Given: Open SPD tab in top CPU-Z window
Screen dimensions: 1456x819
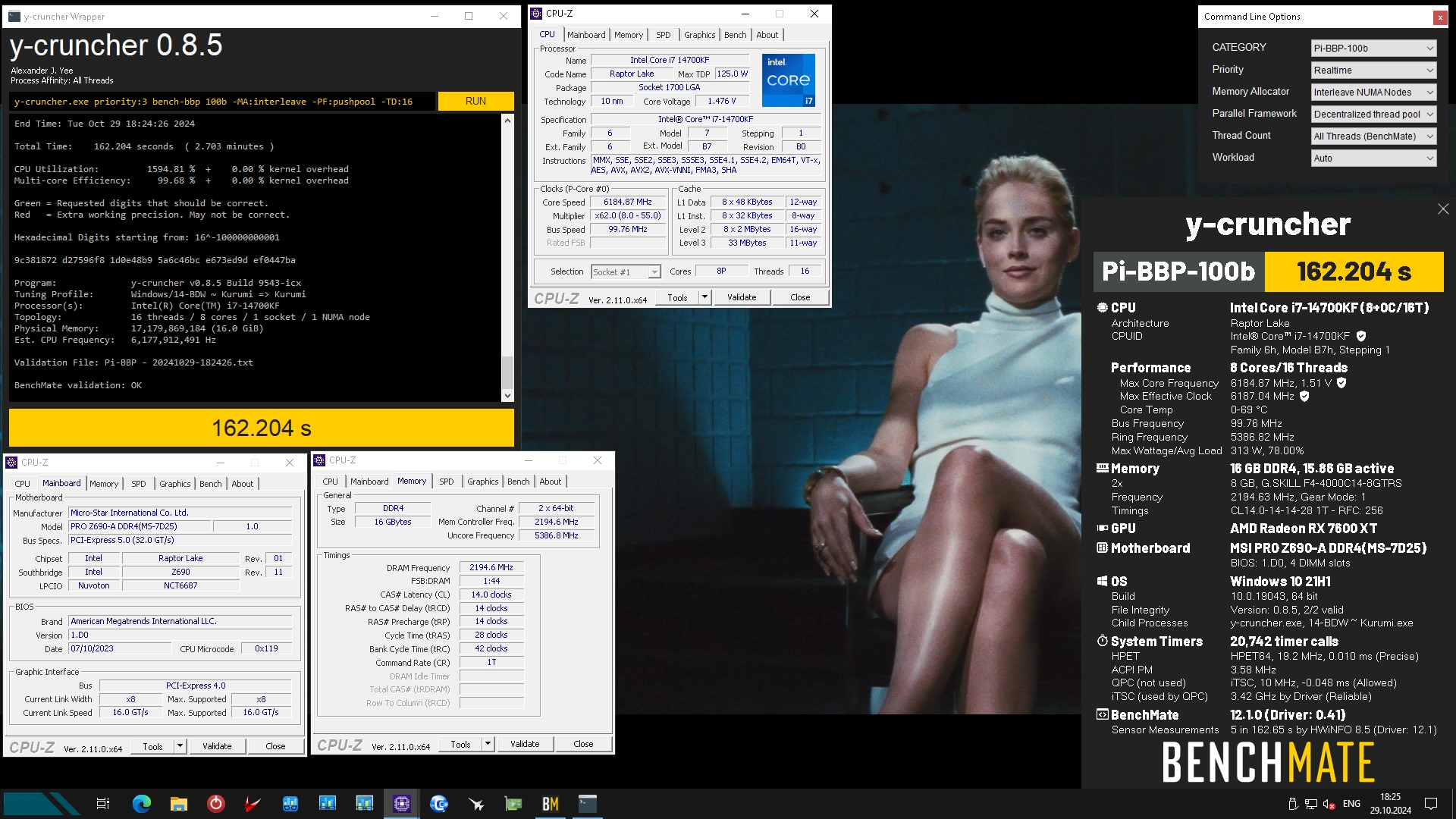Looking at the screenshot, I should pos(664,35).
